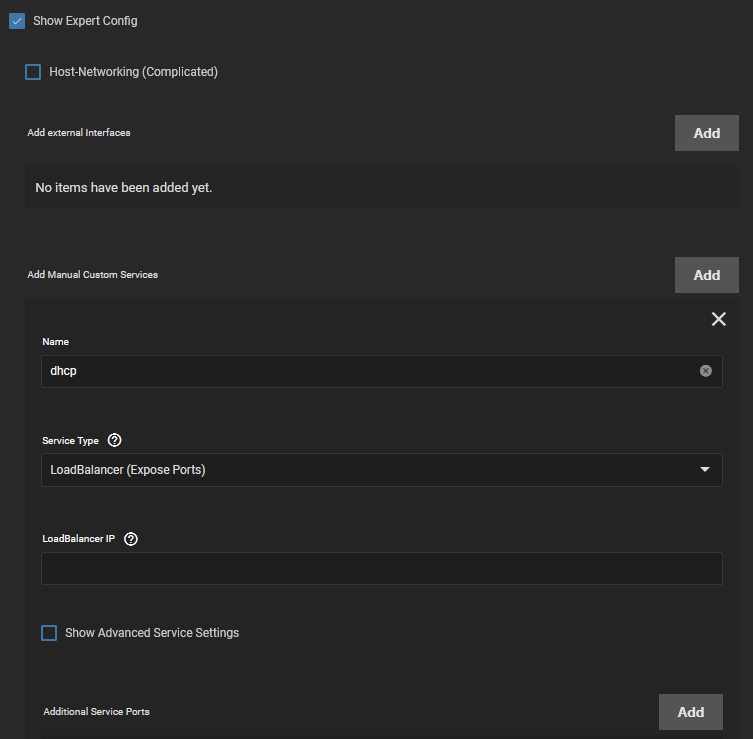This screenshot has width=753, height=739.
Task: Uncheck the Show Expert Config checkbox
Action: tap(17, 21)
